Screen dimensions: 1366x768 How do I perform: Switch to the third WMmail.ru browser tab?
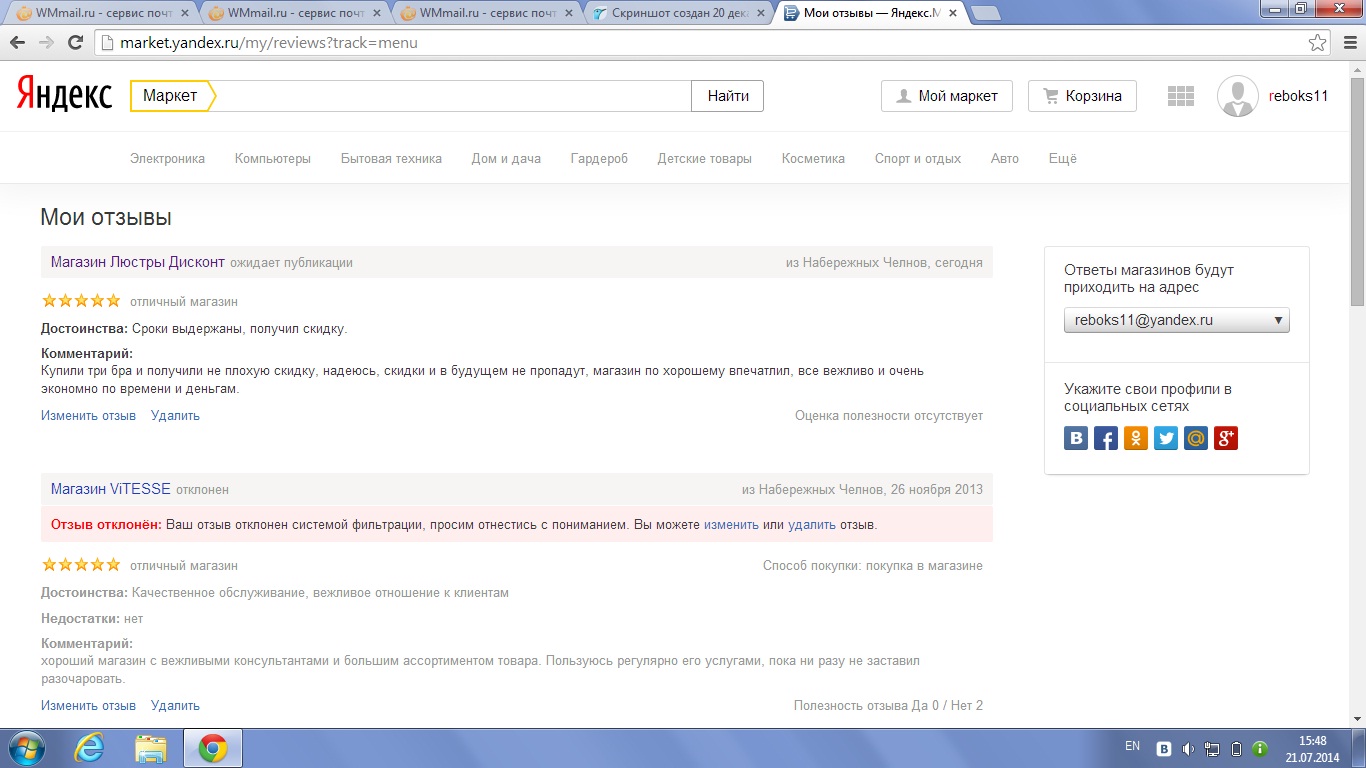coord(488,14)
